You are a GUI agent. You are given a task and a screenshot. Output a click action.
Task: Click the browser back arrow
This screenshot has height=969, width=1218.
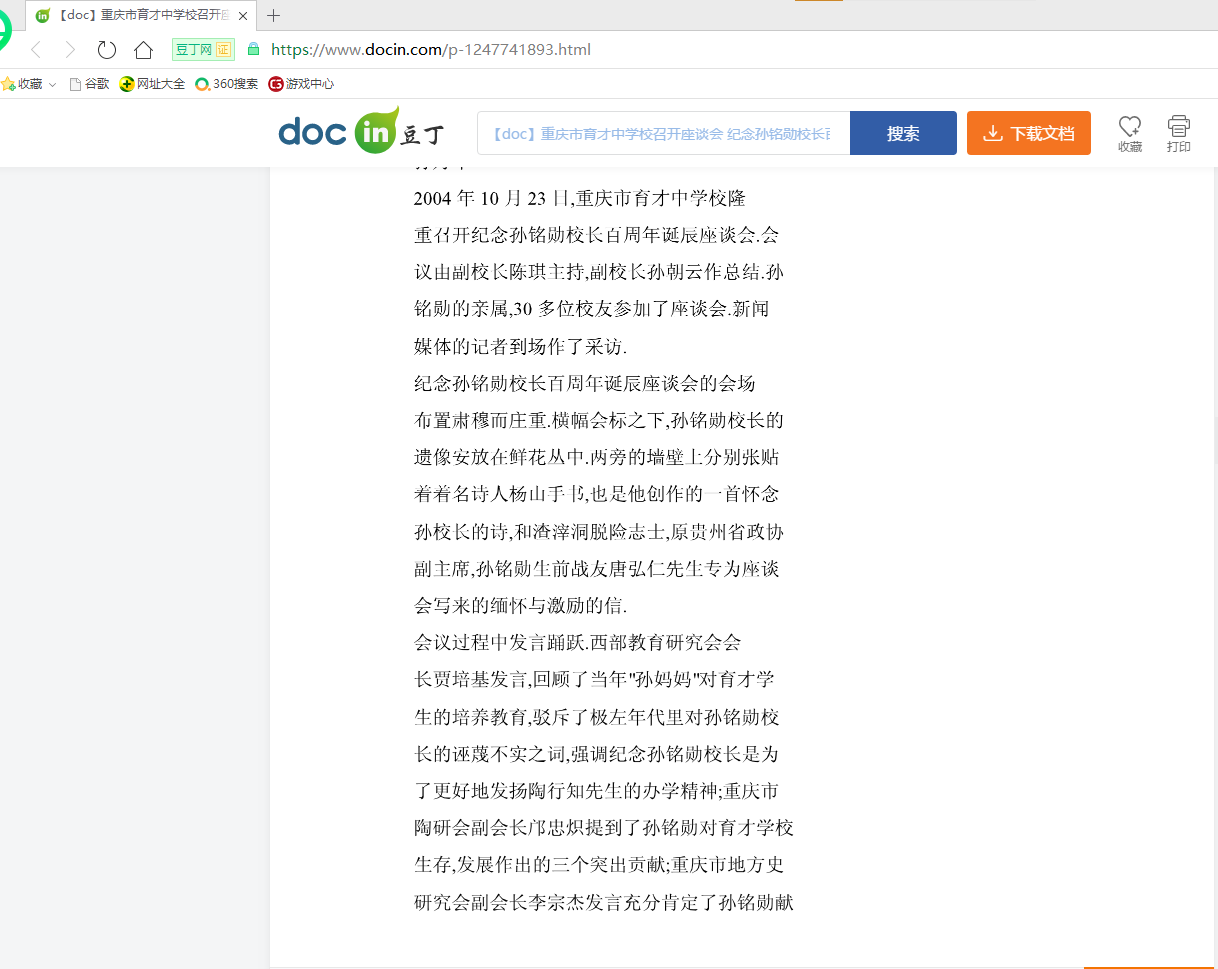pyautogui.click(x=37, y=50)
